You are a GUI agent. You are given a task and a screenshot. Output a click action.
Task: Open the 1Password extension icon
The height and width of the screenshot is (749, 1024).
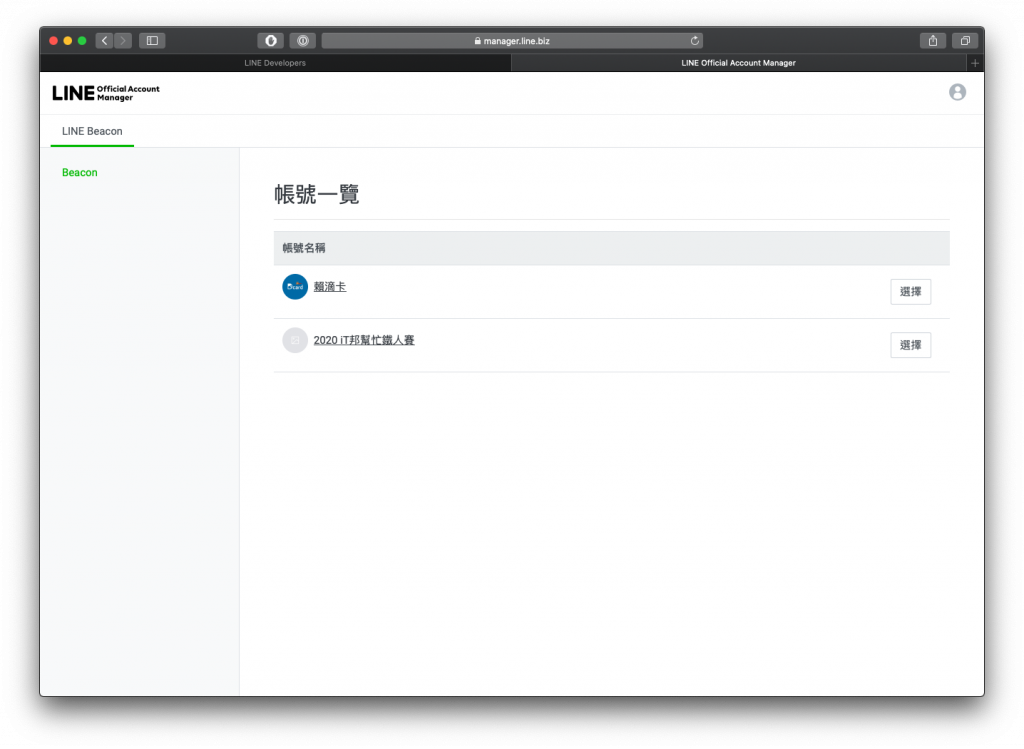(x=303, y=40)
